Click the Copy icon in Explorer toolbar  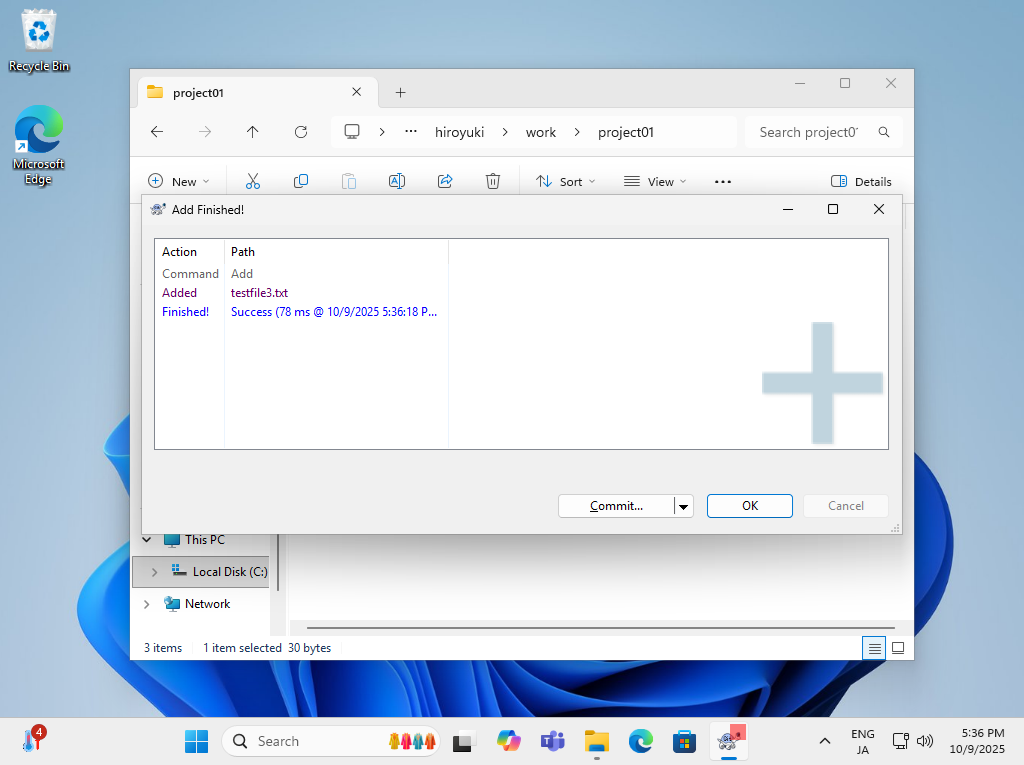pyautogui.click(x=300, y=181)
